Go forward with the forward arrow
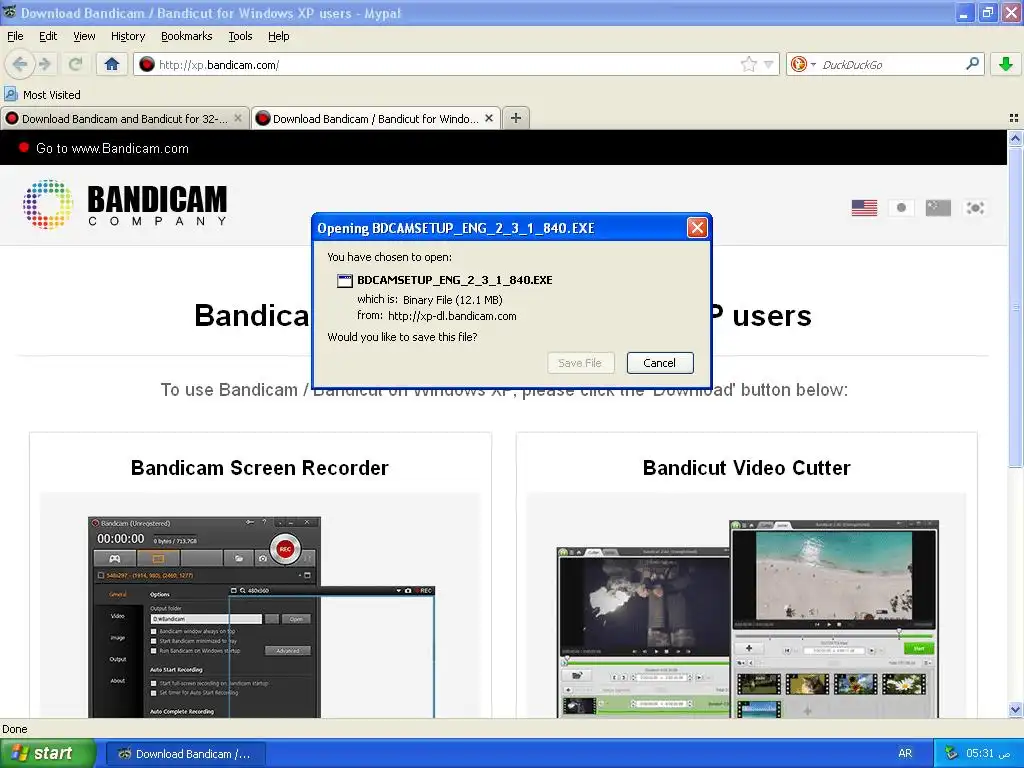The width and height of the screenshot is (1024, 768). click(45, 64)
